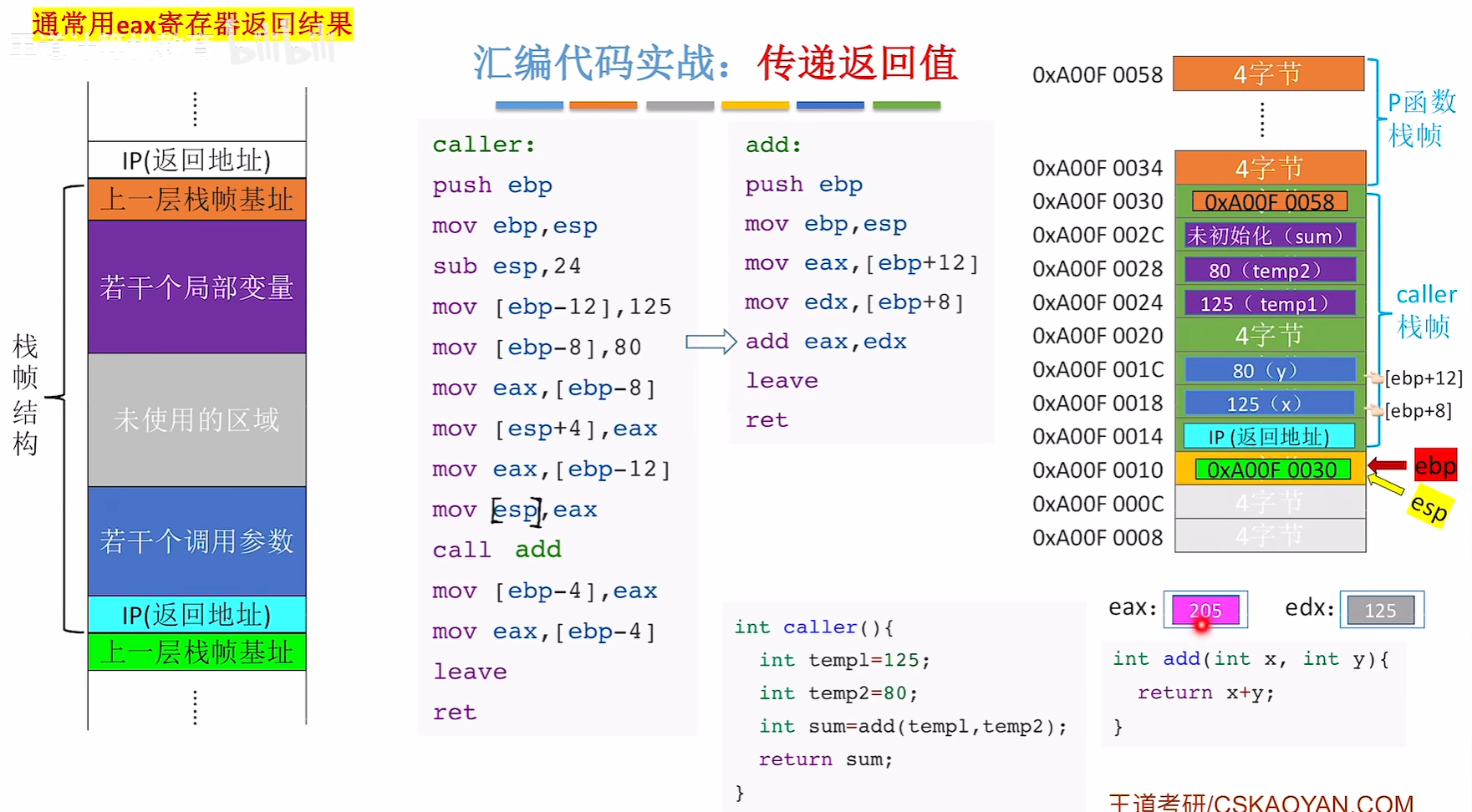1472x812 pixels.
Task: Click the blue 若干个调用参数 block
Action: [197, 540]
